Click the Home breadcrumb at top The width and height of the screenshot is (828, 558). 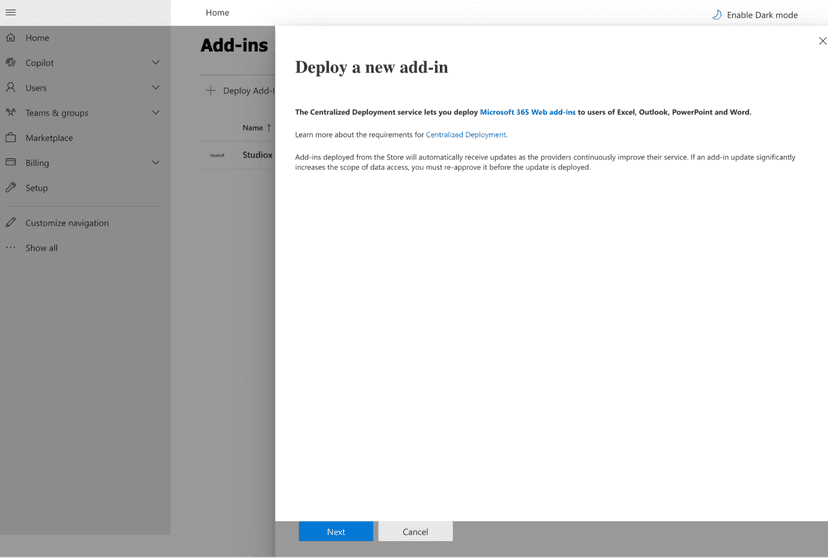(217, 12)
